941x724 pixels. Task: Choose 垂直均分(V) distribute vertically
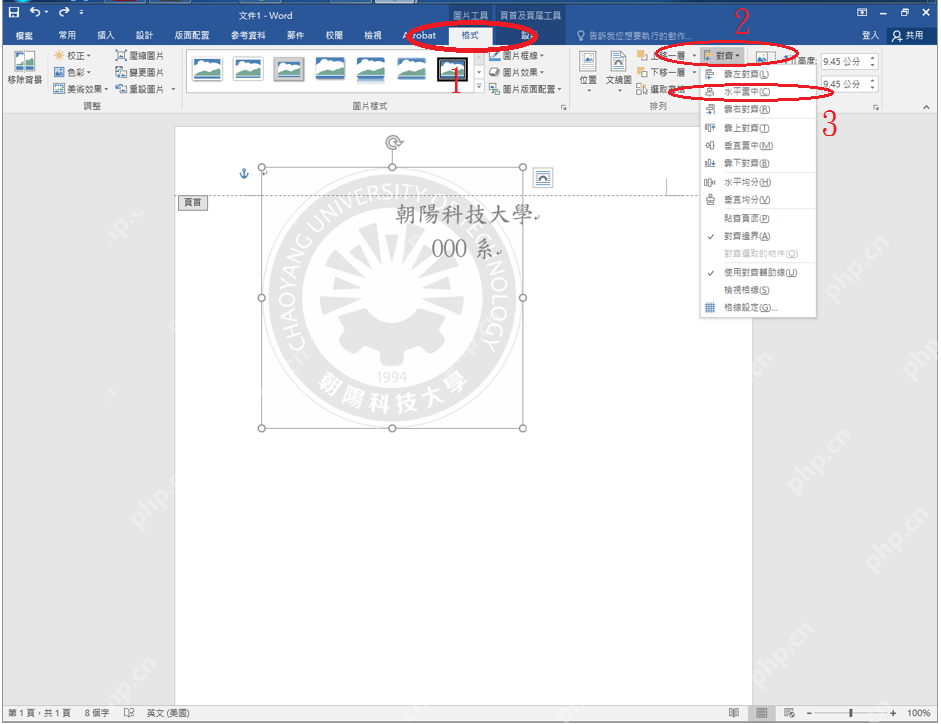[x=758, y=199]
